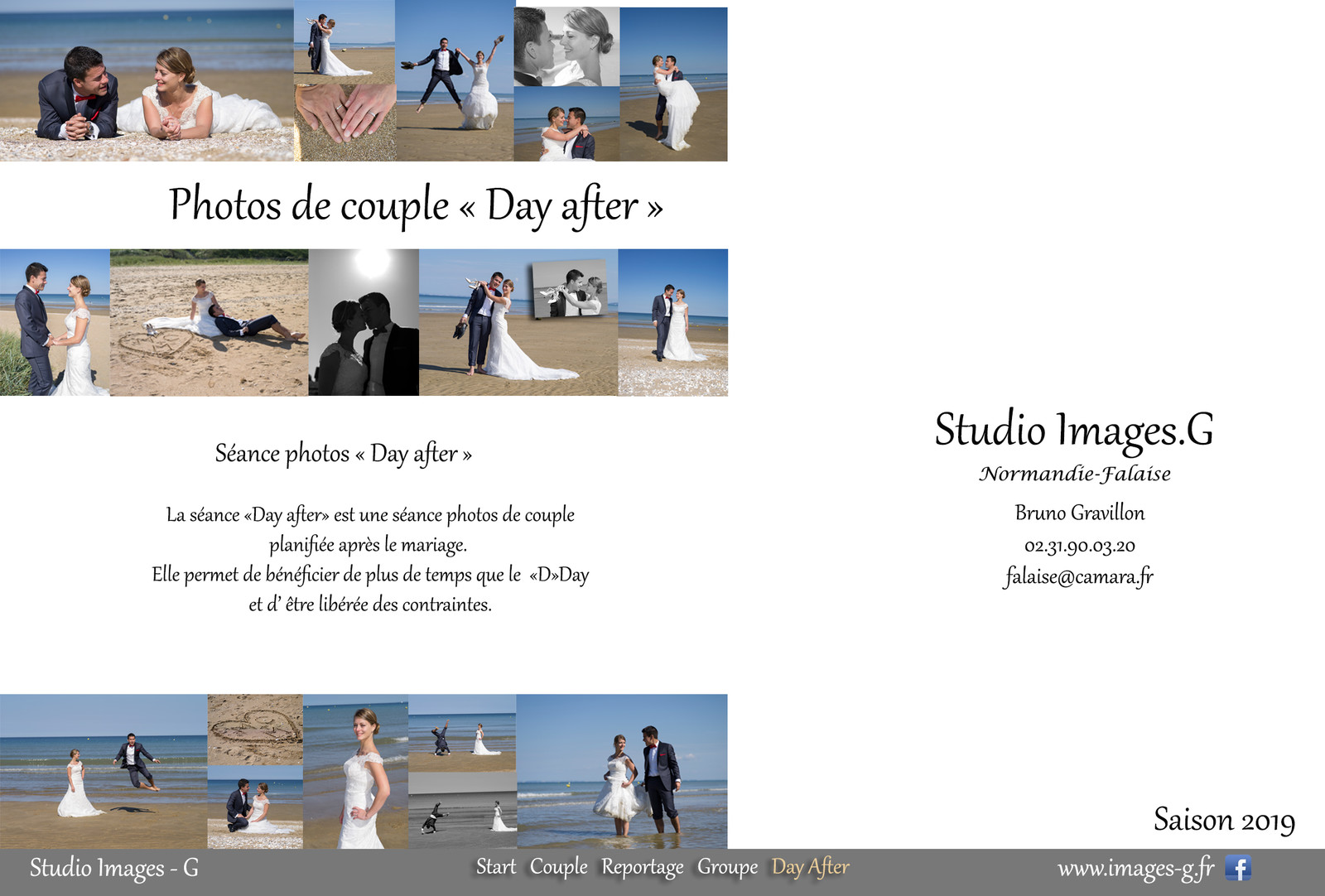Go to the Couple page
Screen dimensions: 1325x896
point(558,867)
